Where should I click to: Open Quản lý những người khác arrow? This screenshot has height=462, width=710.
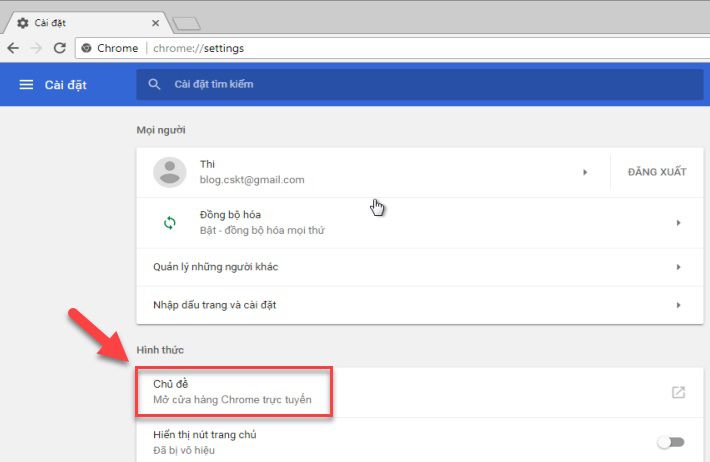pyautogui.click(x=678, y=267)
